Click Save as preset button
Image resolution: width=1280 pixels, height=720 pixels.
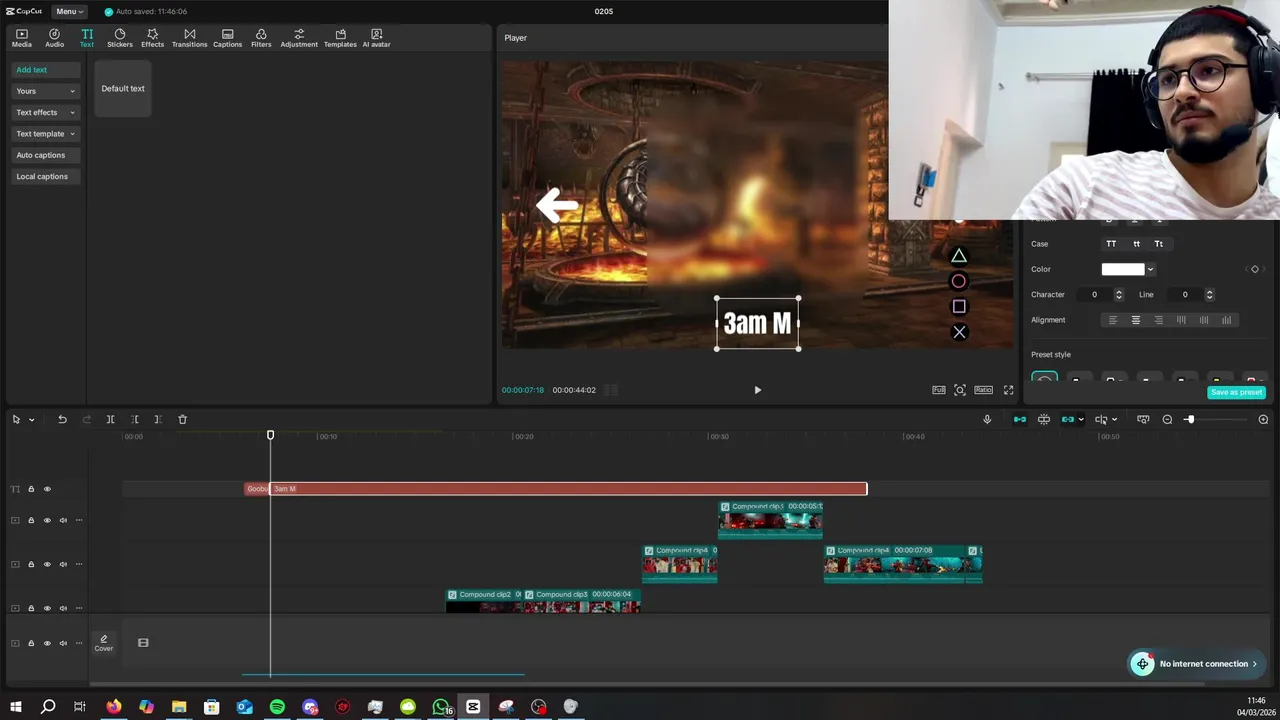[1236, 392]
